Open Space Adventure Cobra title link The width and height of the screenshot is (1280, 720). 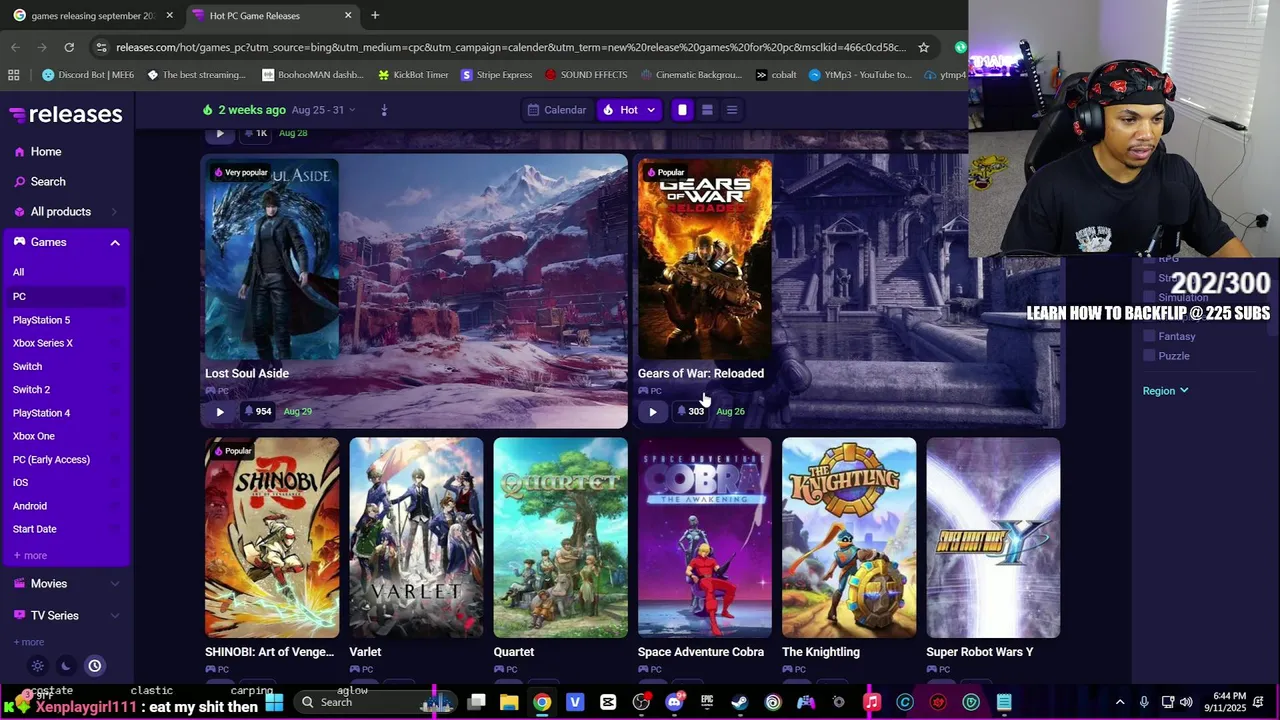pos(701,652)
